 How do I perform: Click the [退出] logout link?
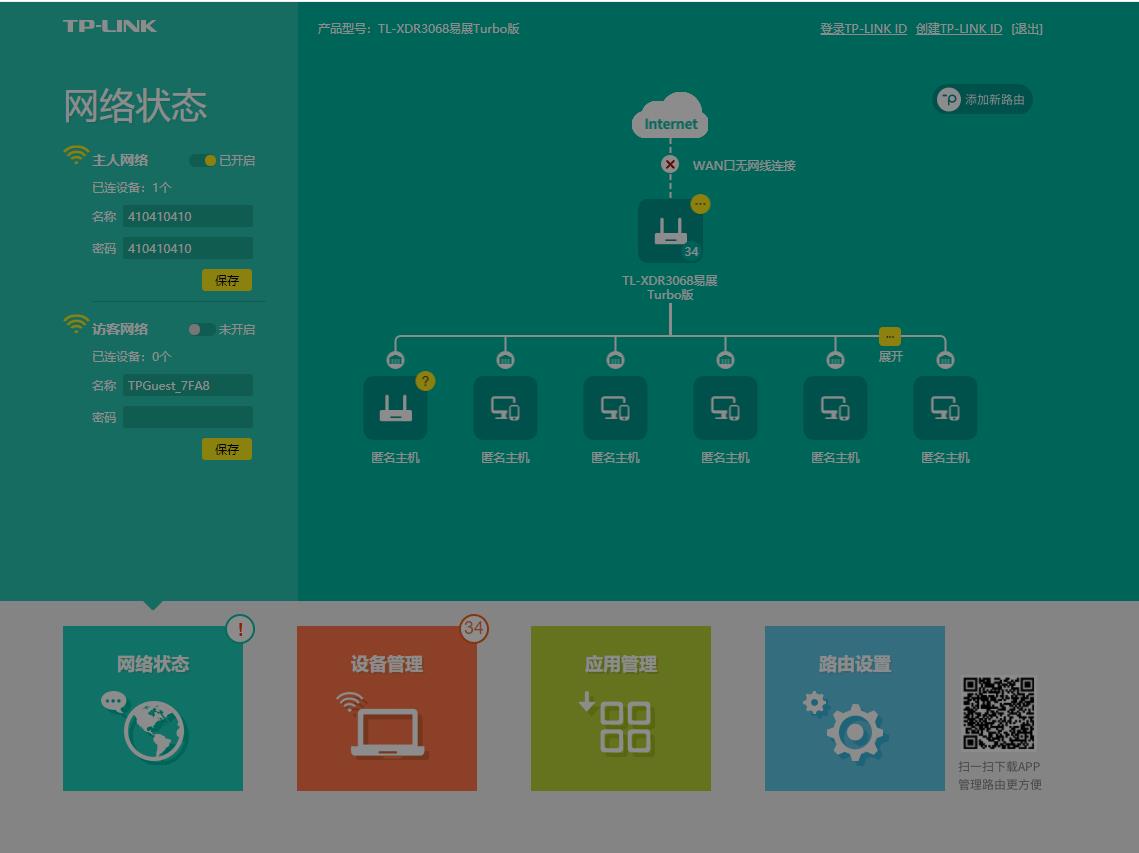(1027, 29)
